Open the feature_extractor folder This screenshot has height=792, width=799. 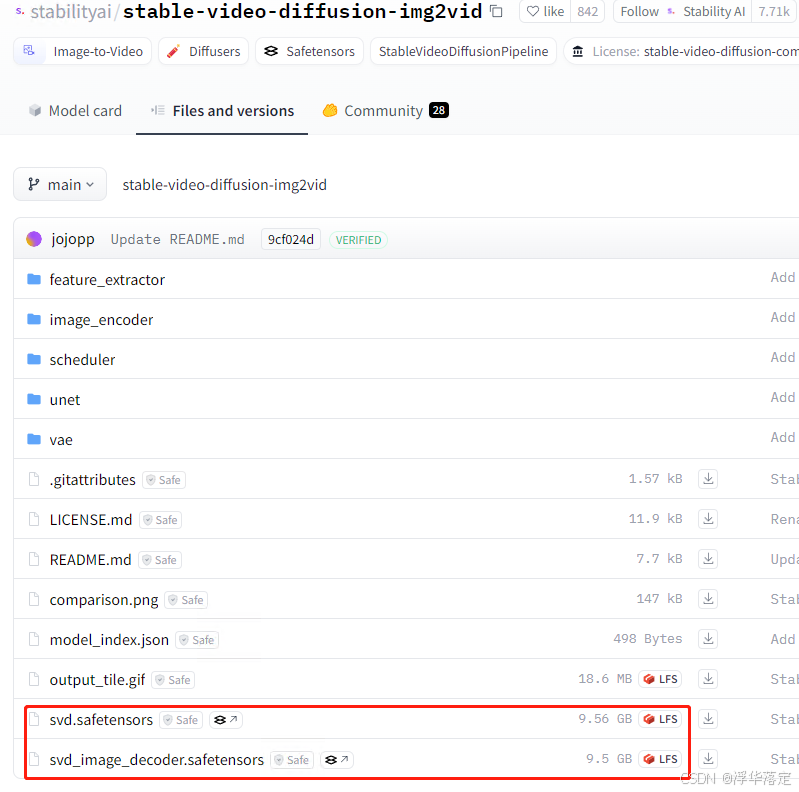click(107, 279)
